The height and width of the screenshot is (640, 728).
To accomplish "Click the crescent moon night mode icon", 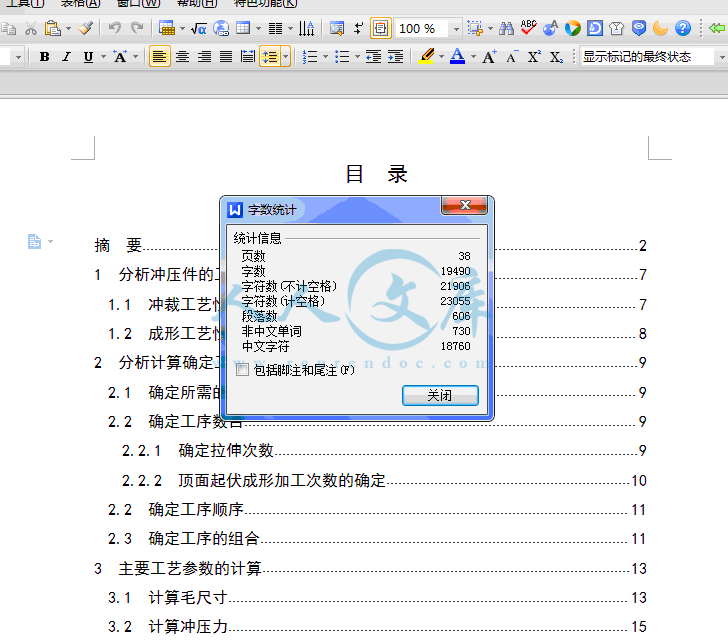I will pyautogui.click(x=660, y=29).
